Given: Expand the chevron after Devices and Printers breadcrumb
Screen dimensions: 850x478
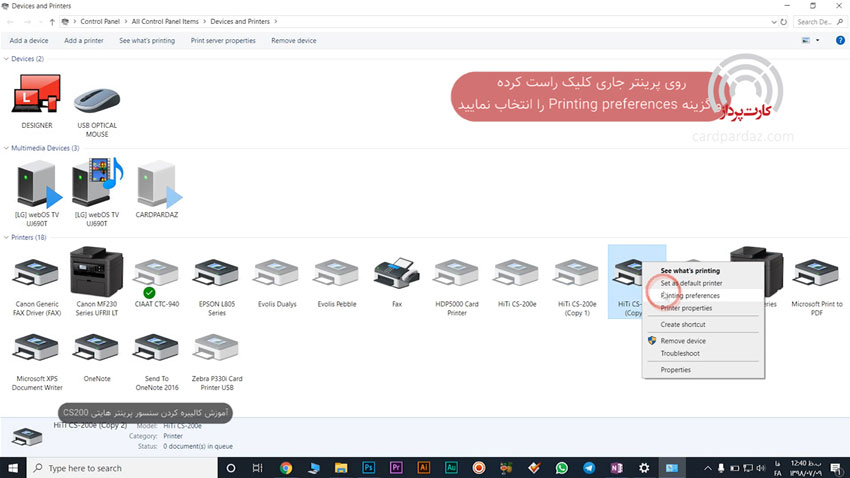Looking at the screenshot, I should point(275,22).
